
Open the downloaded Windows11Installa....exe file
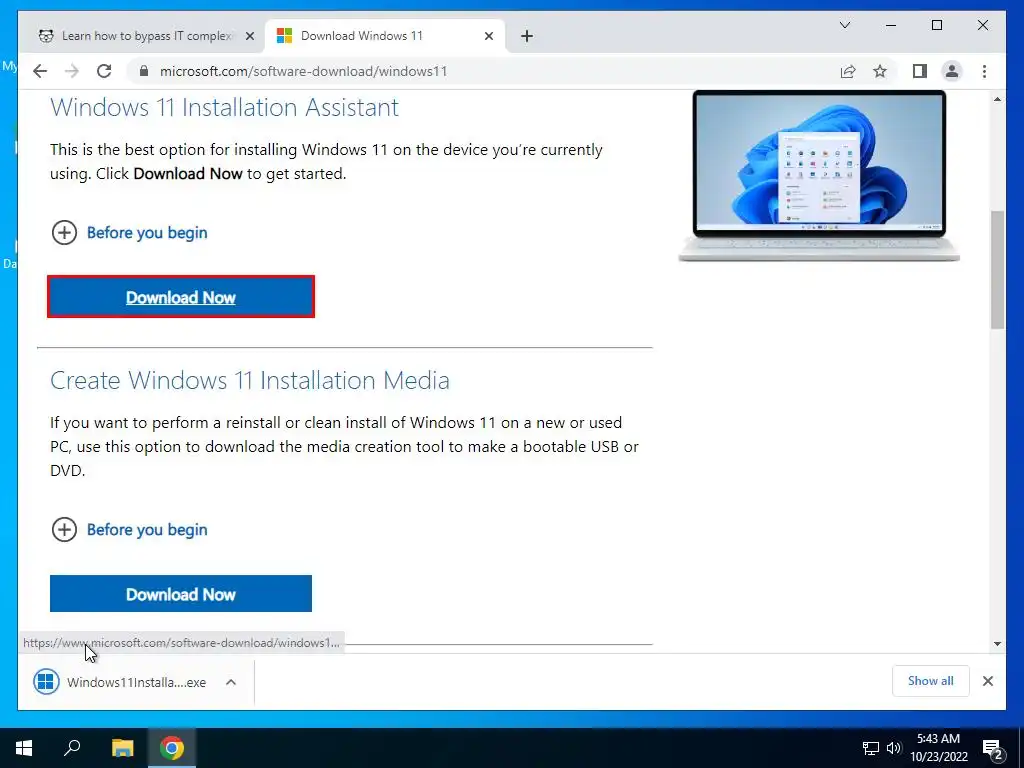(x=120, y=682)
